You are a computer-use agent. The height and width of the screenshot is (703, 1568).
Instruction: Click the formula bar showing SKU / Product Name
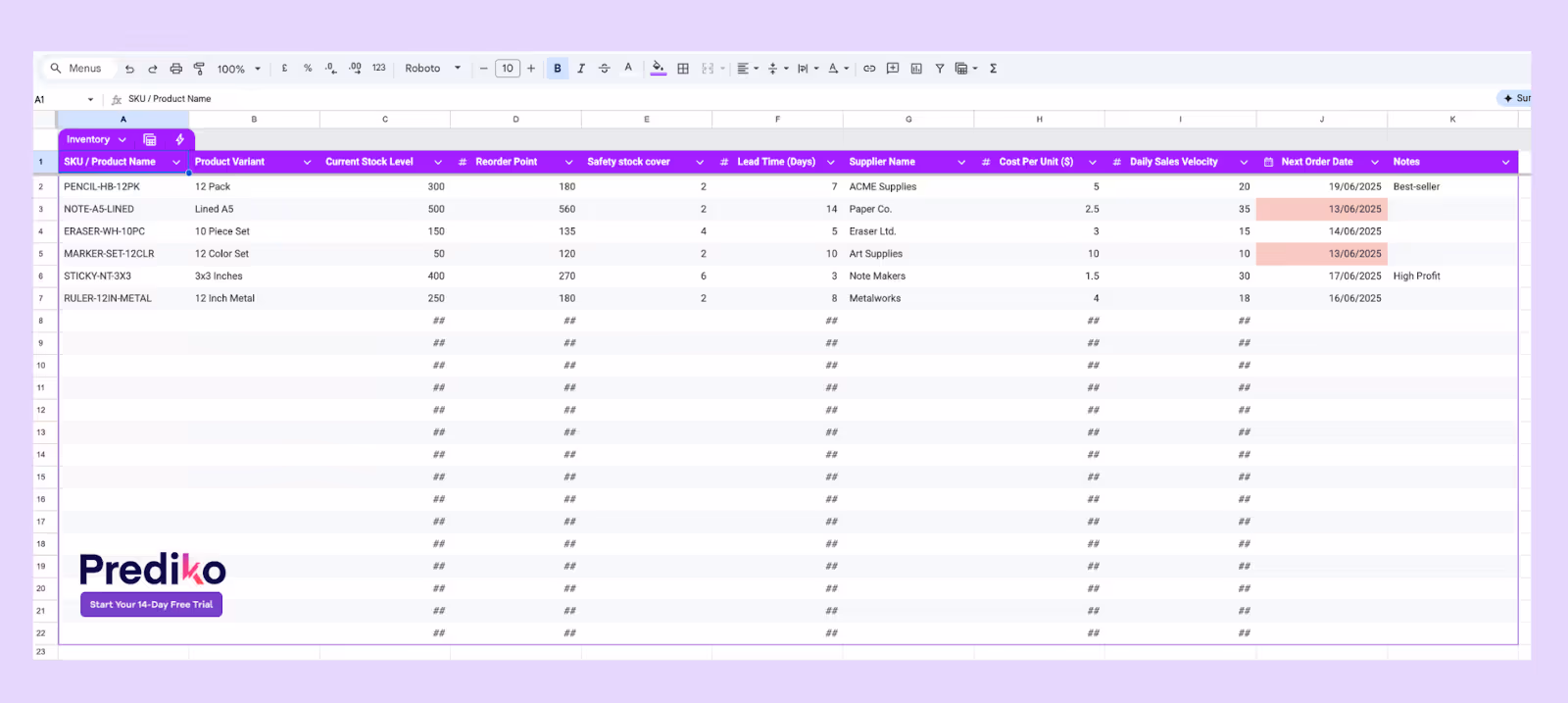[x=170, y=99]
